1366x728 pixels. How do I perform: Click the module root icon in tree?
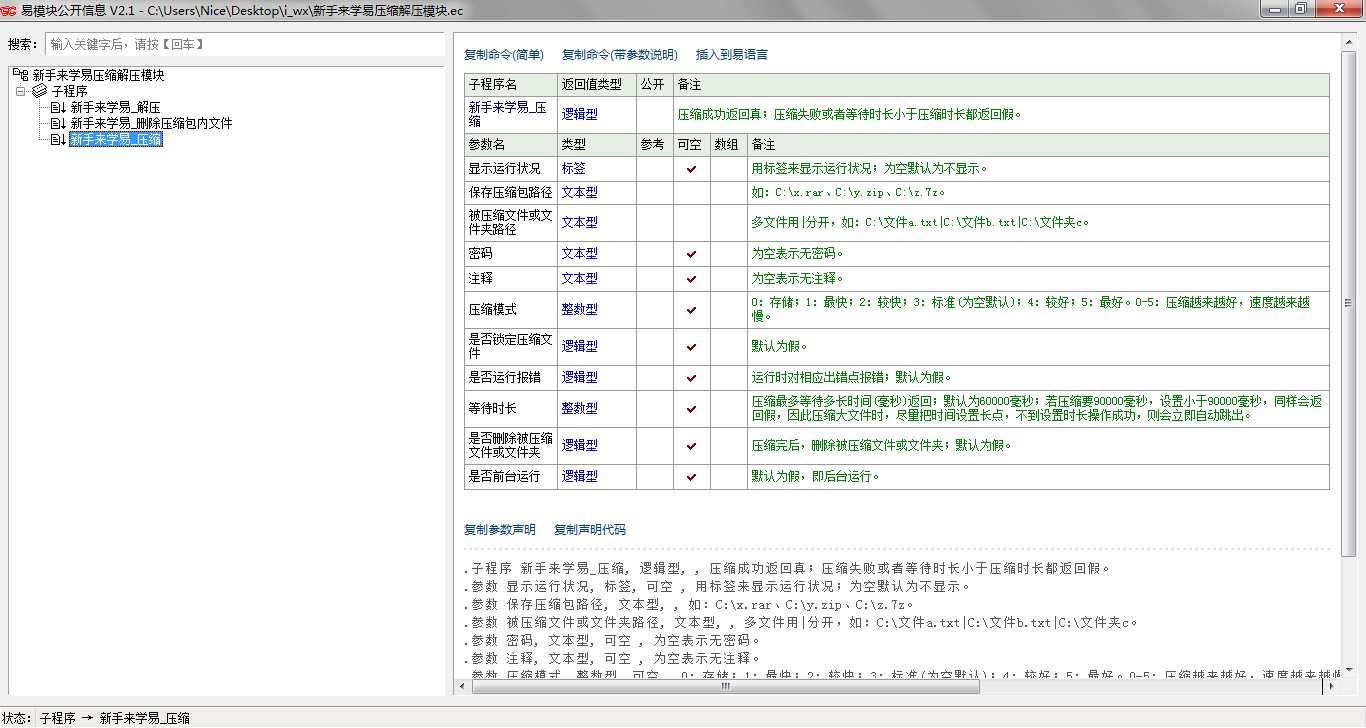[20, 75]
